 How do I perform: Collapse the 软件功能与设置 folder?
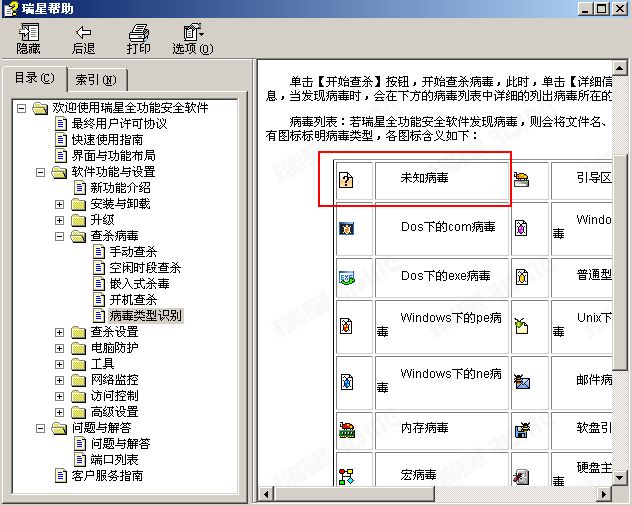point(40,173)
